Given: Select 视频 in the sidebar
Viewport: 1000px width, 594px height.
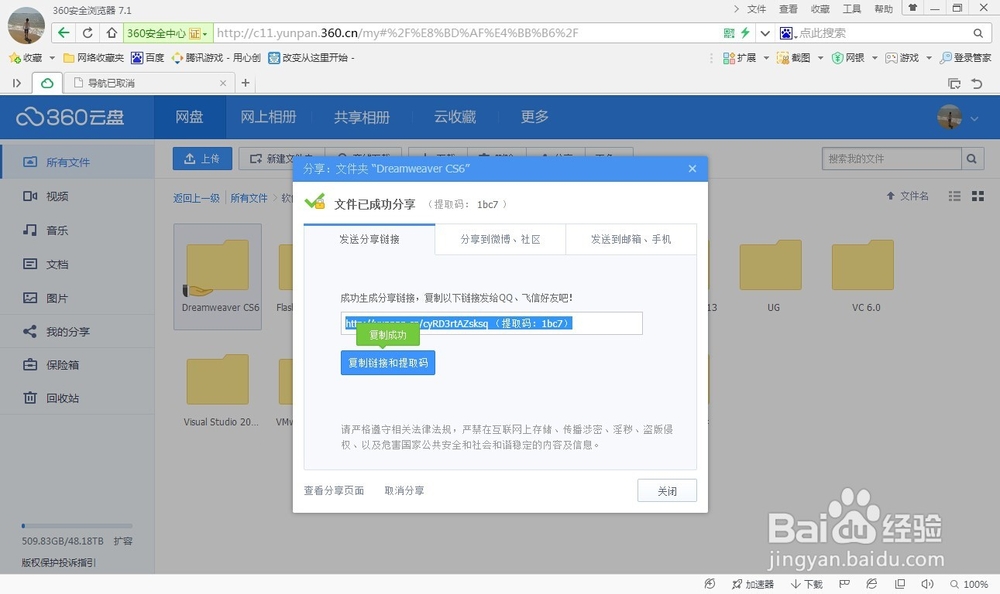Looking at the screenshot, I should coord(78,196).
